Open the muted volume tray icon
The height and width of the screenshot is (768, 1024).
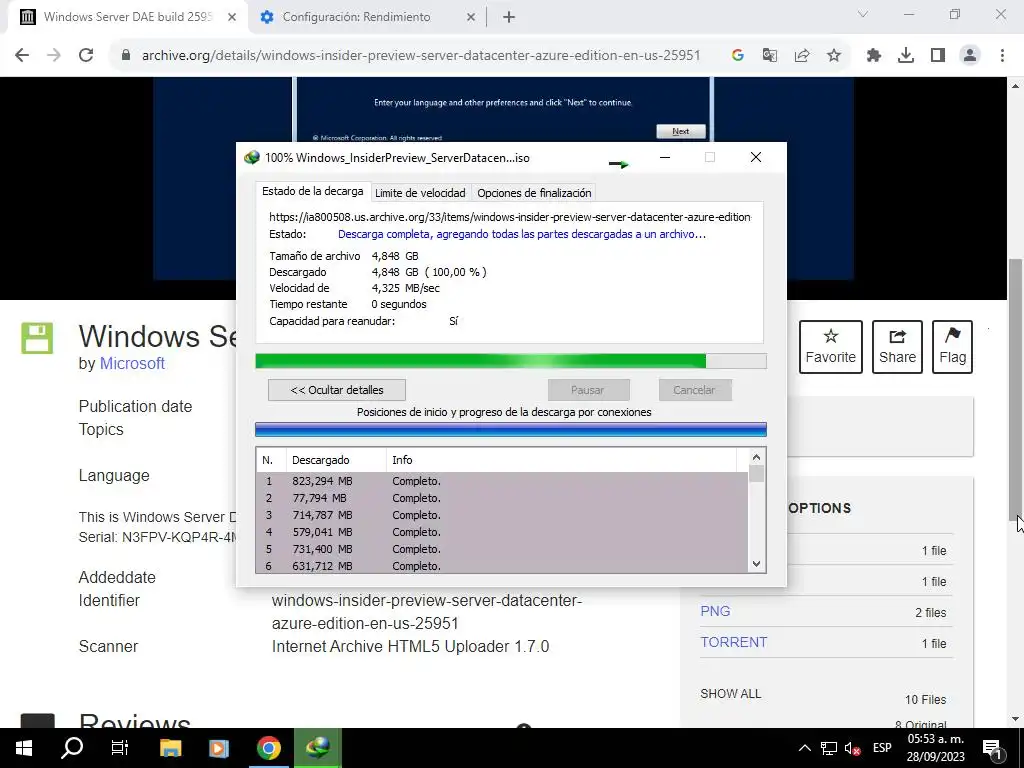[x=852, y=748]
